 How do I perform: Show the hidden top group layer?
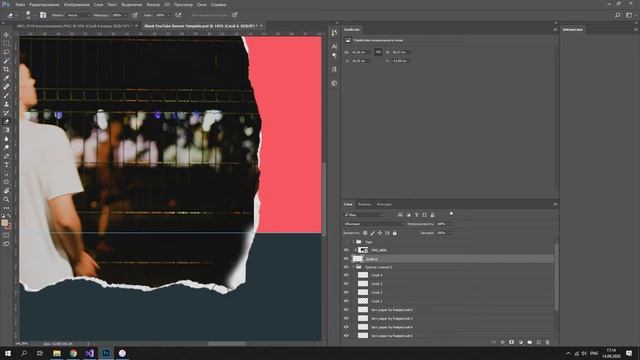pos(346,242)
